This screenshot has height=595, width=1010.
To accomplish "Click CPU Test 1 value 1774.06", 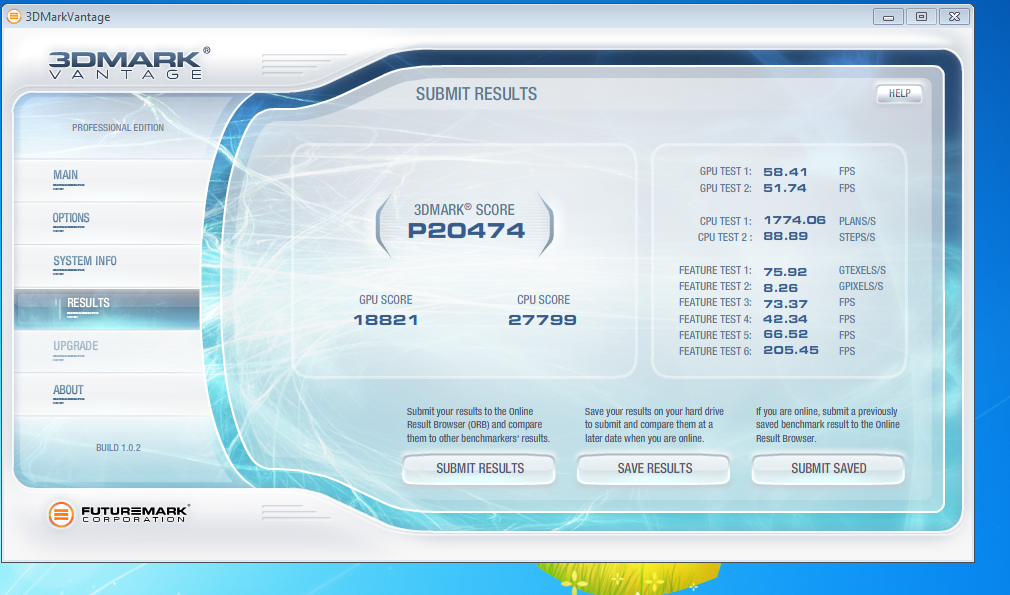I will 794,220.
